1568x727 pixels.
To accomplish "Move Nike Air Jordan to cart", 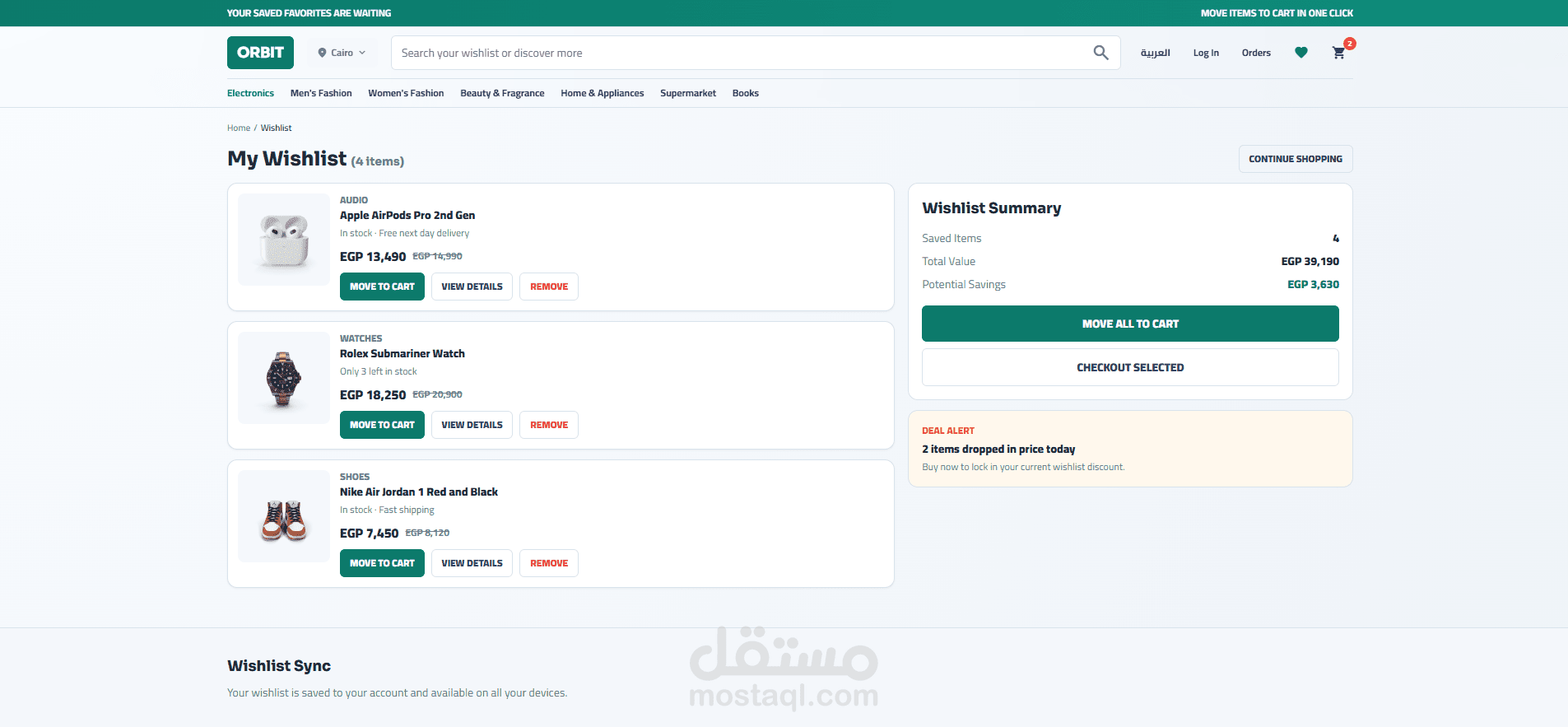I will pyautogui.click(x=382, y=563).
